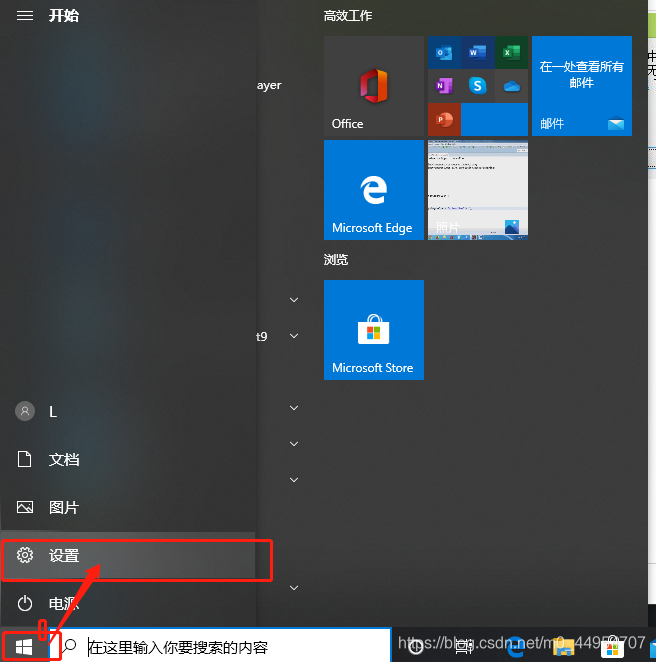This screenshot has height=662, width=656.
Task: Open the 照片 photos live tile
Action: 477,190
